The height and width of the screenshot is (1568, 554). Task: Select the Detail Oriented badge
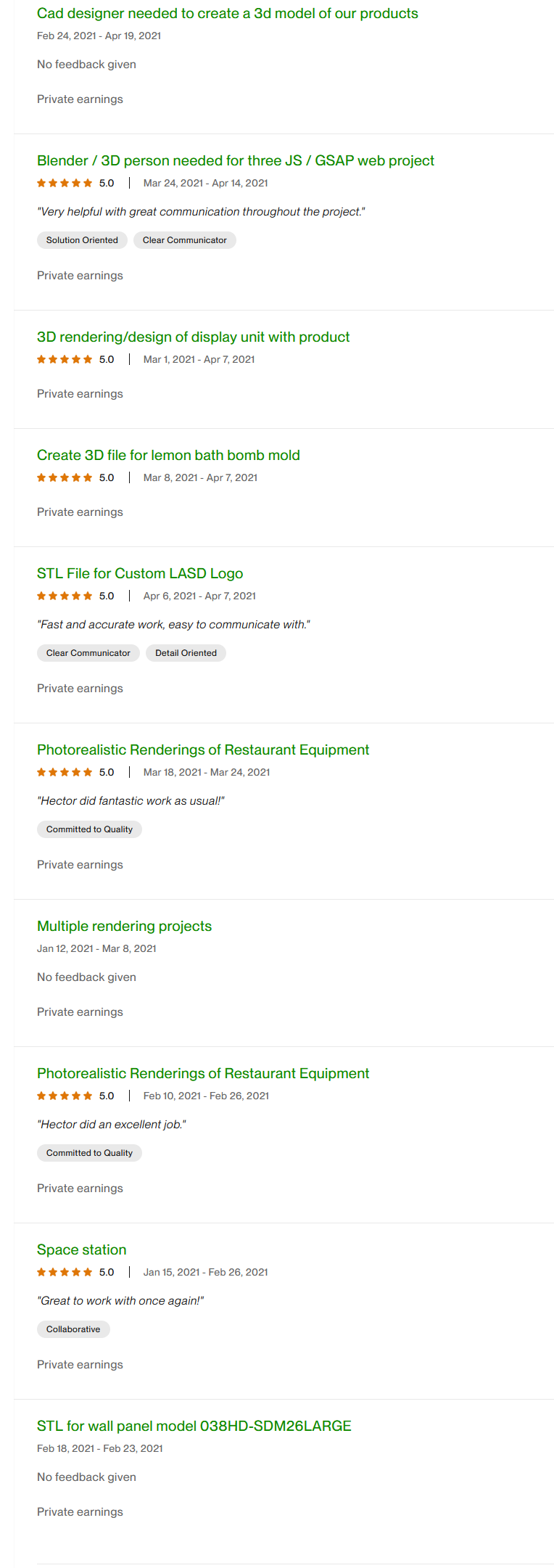(x=186, y=654)
